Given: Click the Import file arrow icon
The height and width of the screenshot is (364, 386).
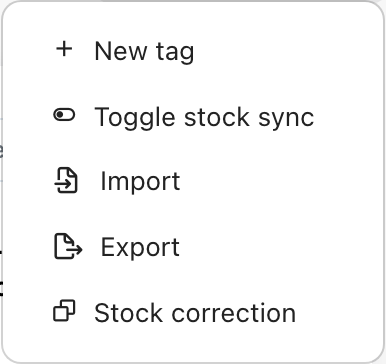Looking at the screenshot, I should click(x=66, y=180).
